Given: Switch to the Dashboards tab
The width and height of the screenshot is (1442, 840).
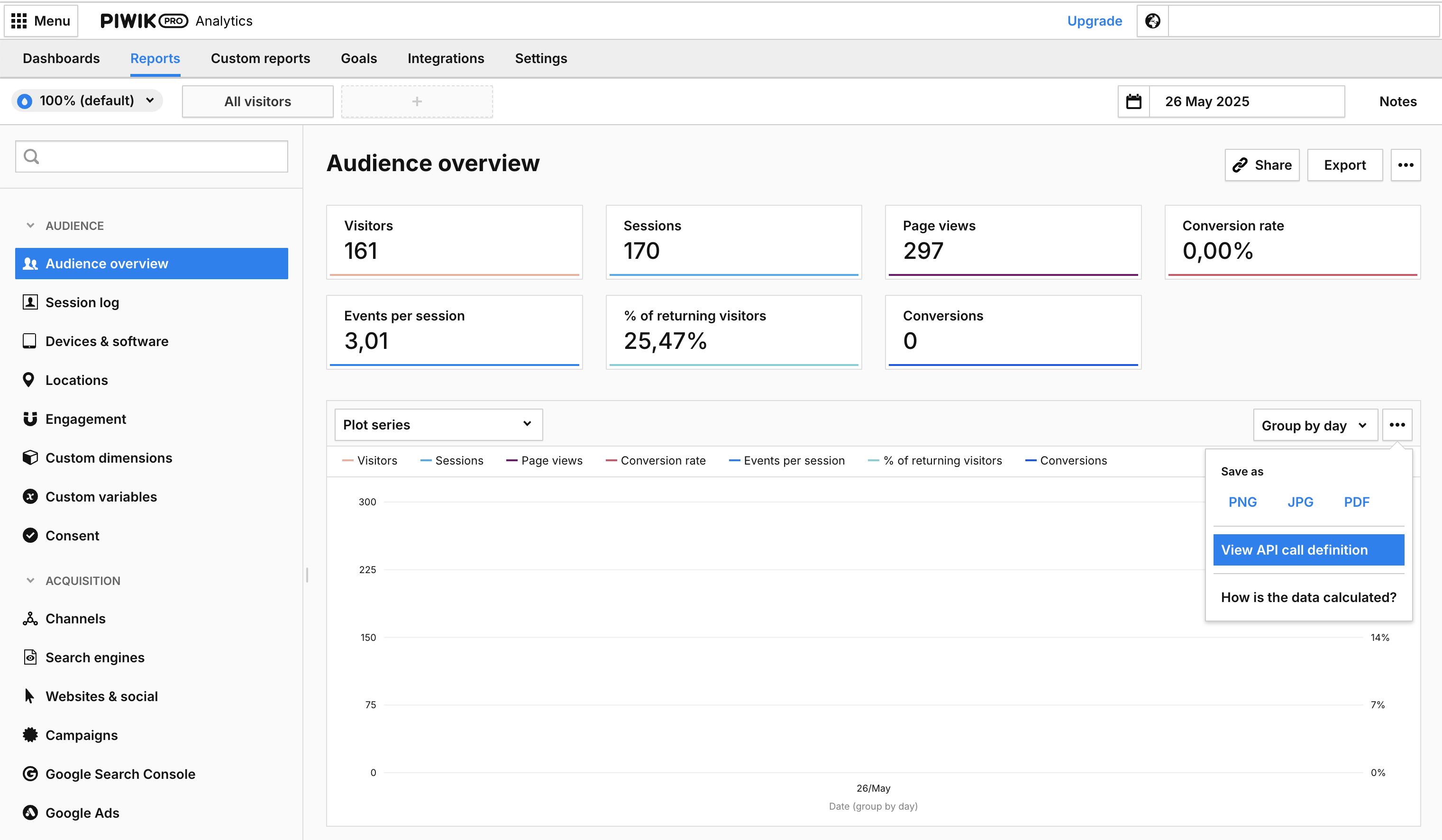Looking at the screenshot, I should click(61, 58).
